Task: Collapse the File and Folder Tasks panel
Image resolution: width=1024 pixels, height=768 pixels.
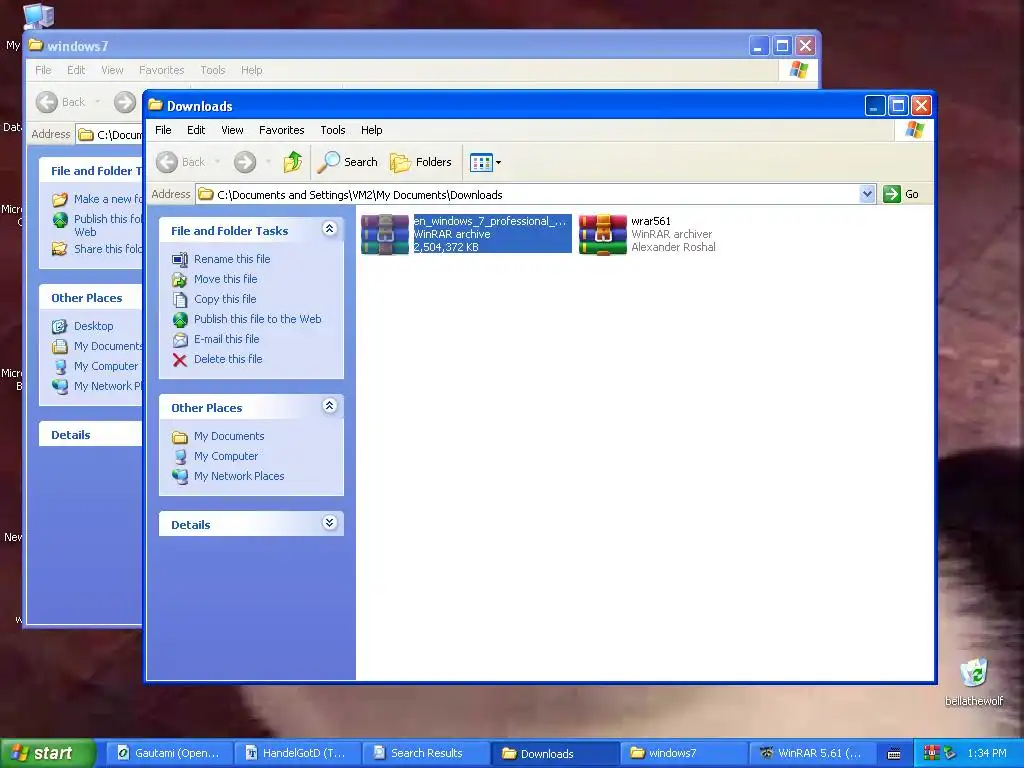Action: (329, 229)
